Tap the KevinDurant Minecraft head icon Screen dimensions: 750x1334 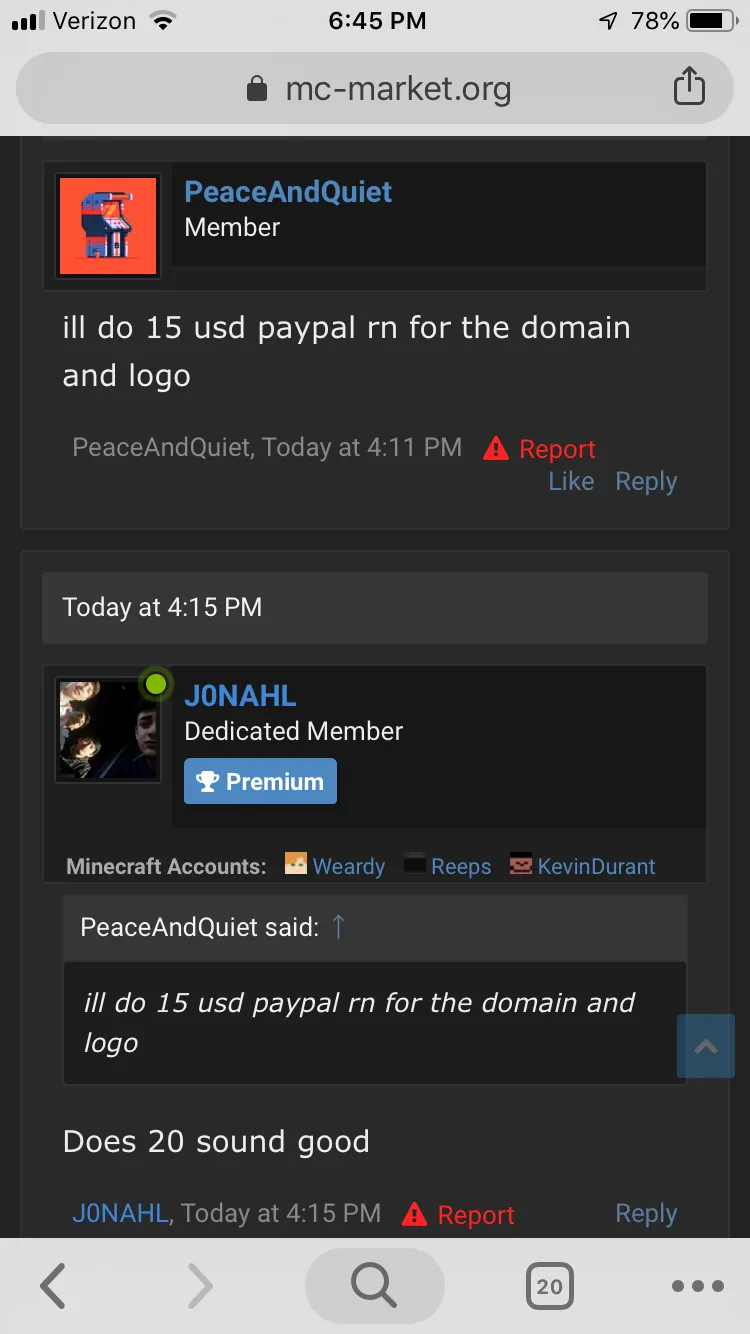click(x=520, y=864)
